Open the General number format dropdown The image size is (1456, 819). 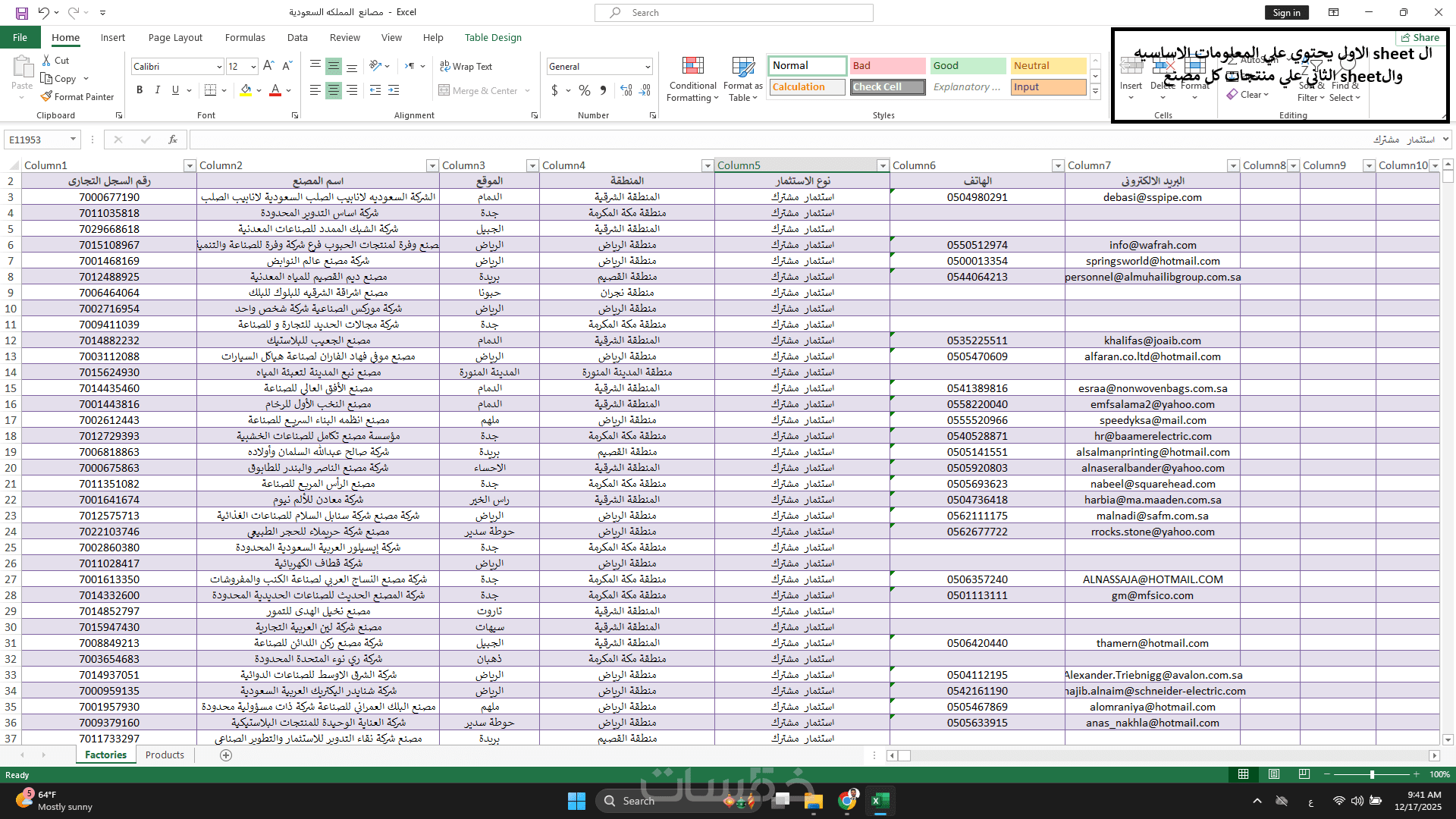648,67
